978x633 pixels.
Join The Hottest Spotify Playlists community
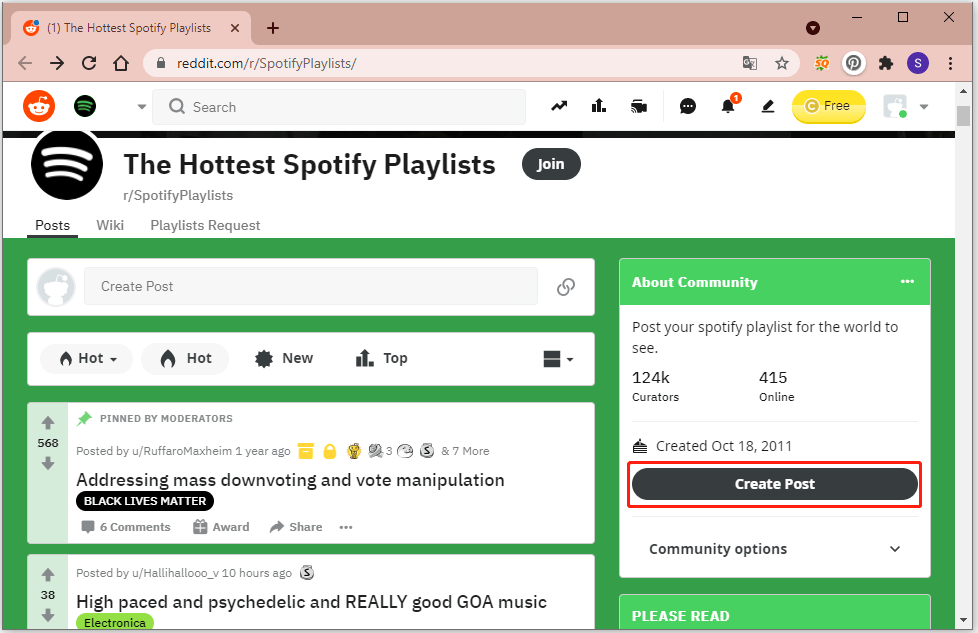tap(551, 164)
